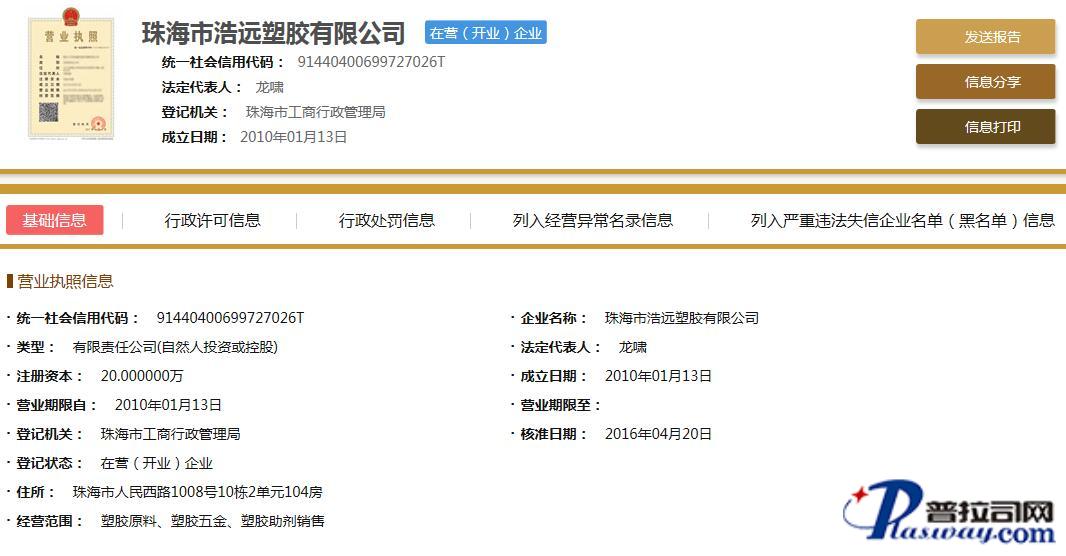Open the 行政处罚信息 tab

coord(386,220)
